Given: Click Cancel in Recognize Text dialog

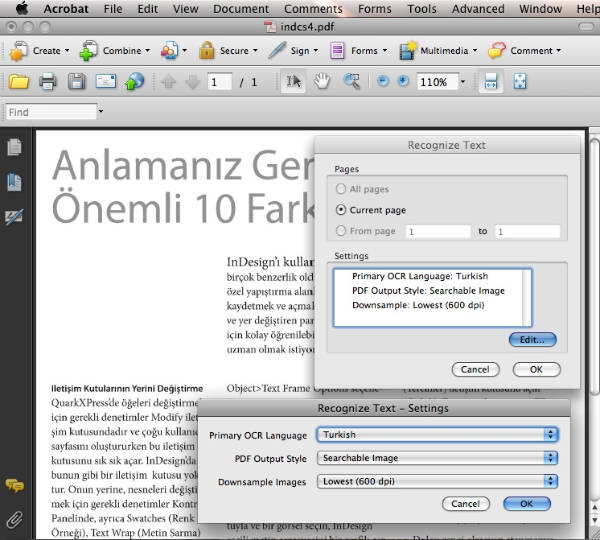Looking at the screenshot, I should click(475, 369).
